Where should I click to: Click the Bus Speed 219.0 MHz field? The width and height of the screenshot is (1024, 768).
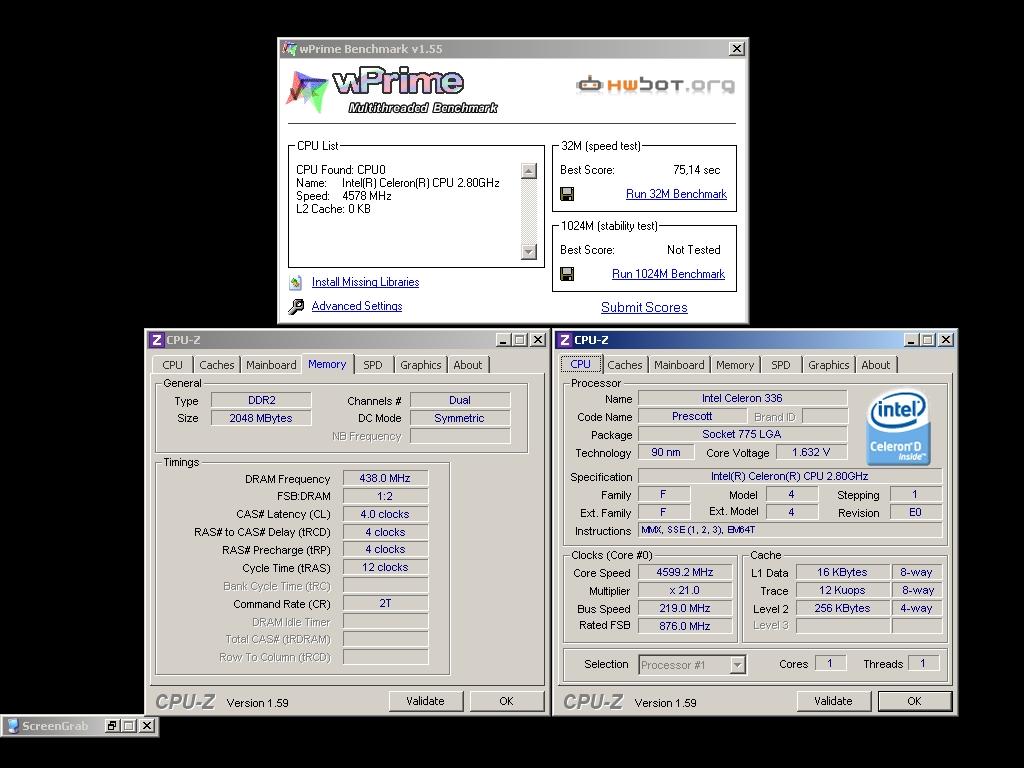click(684, 608)
